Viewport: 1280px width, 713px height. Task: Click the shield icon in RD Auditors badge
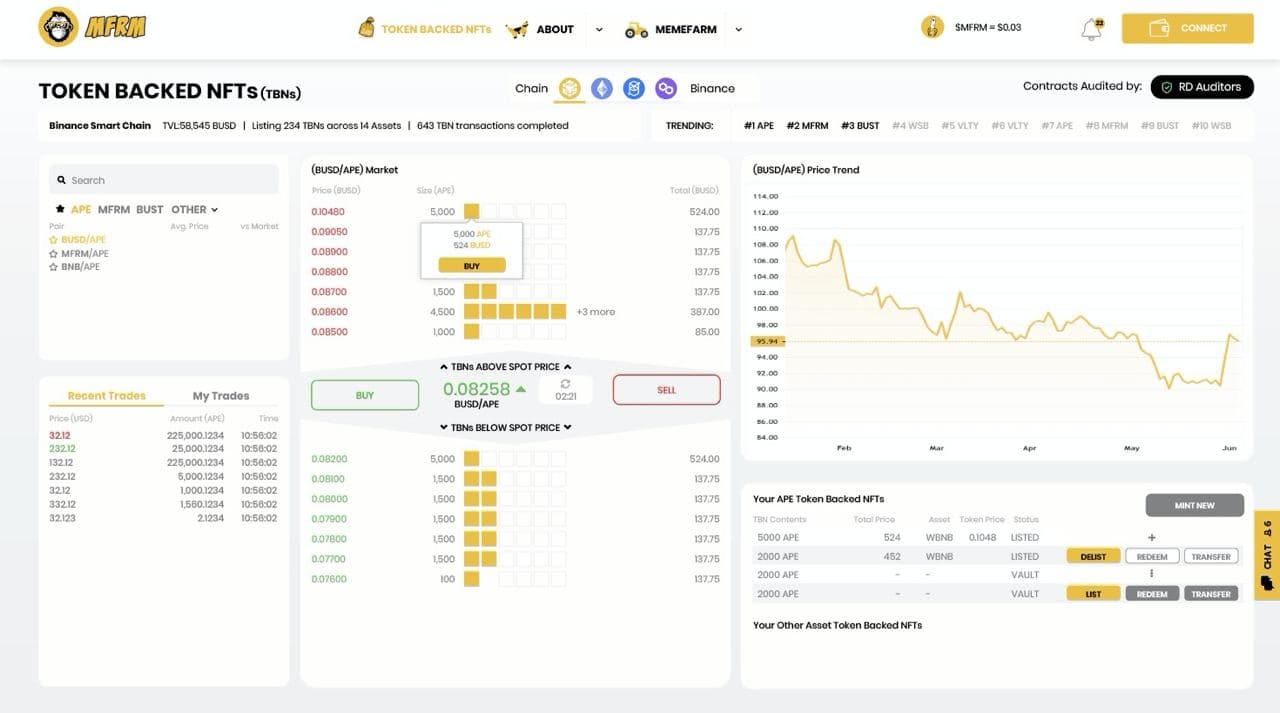point(1166,87)
